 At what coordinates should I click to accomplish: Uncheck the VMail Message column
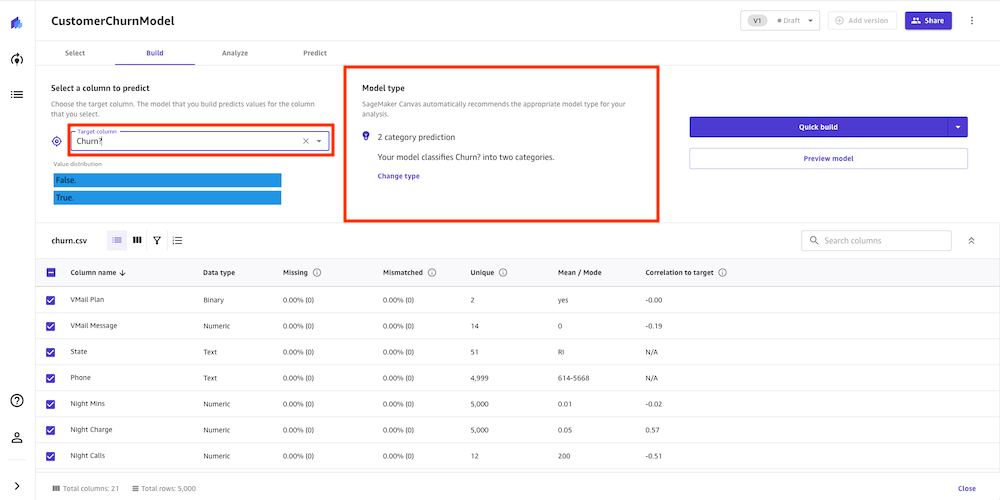tap(51, 326)
